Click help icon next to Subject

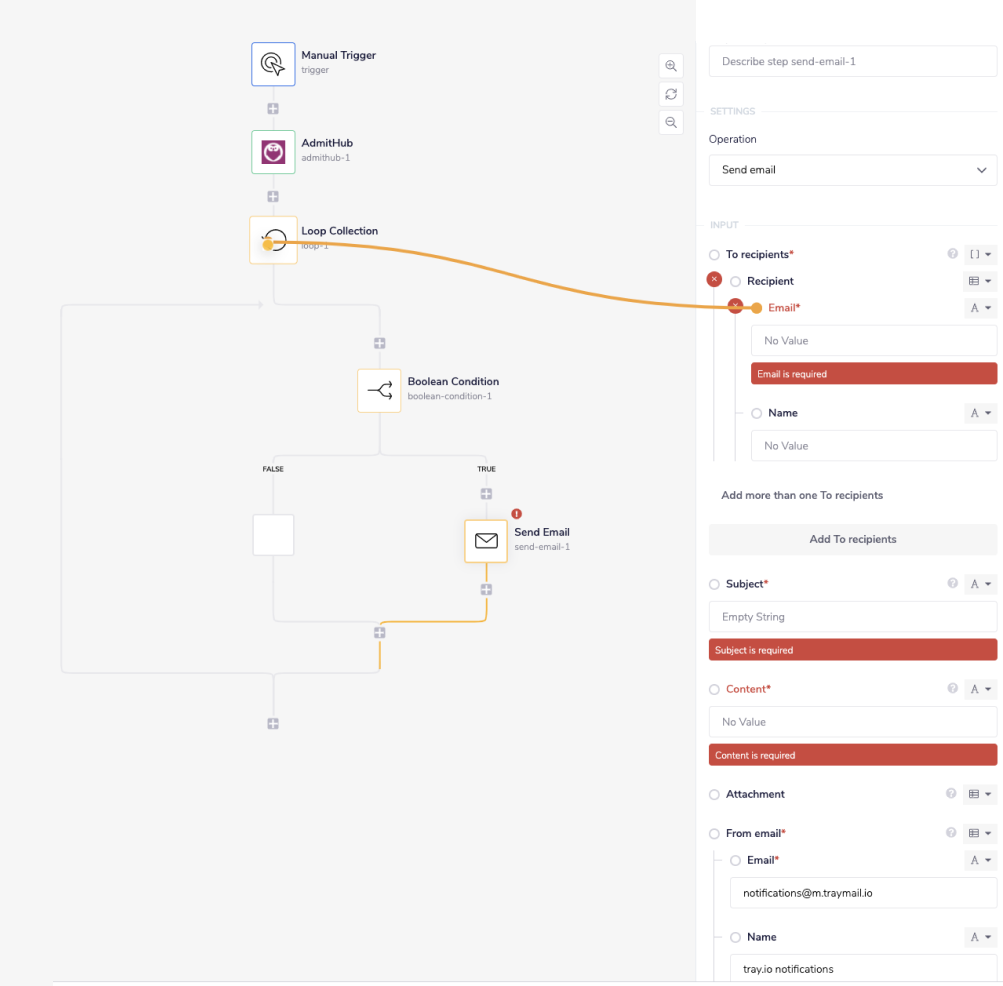click(952, 583)
